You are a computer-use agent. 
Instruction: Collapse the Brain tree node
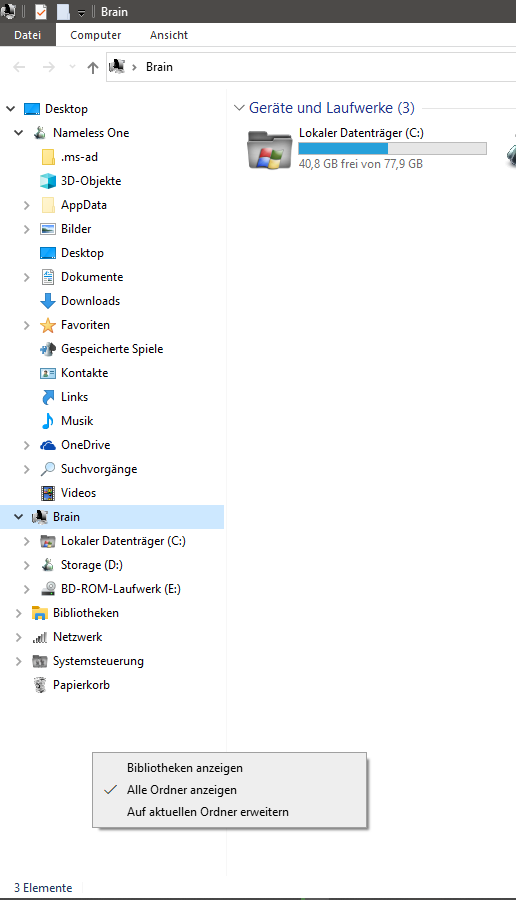[18, 517]
